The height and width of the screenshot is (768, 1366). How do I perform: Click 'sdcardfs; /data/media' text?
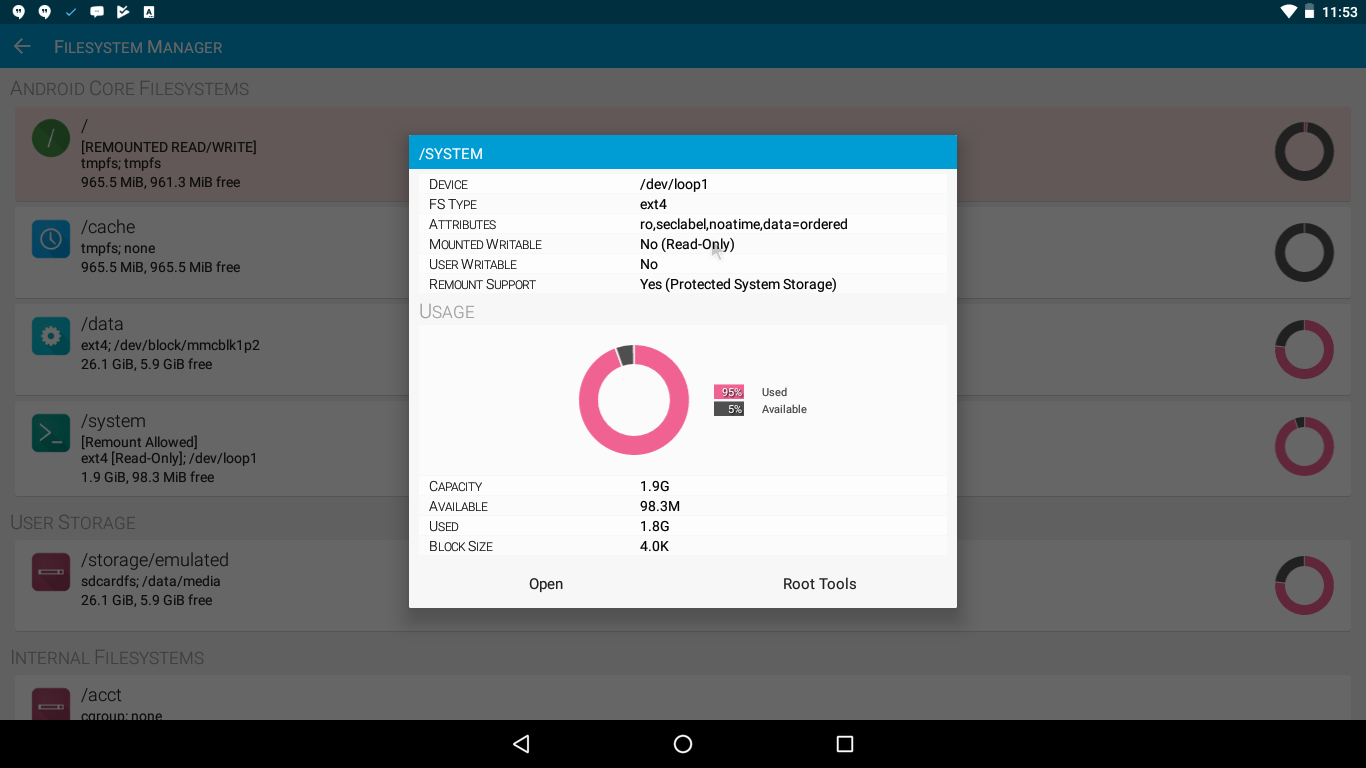[151, 581]
